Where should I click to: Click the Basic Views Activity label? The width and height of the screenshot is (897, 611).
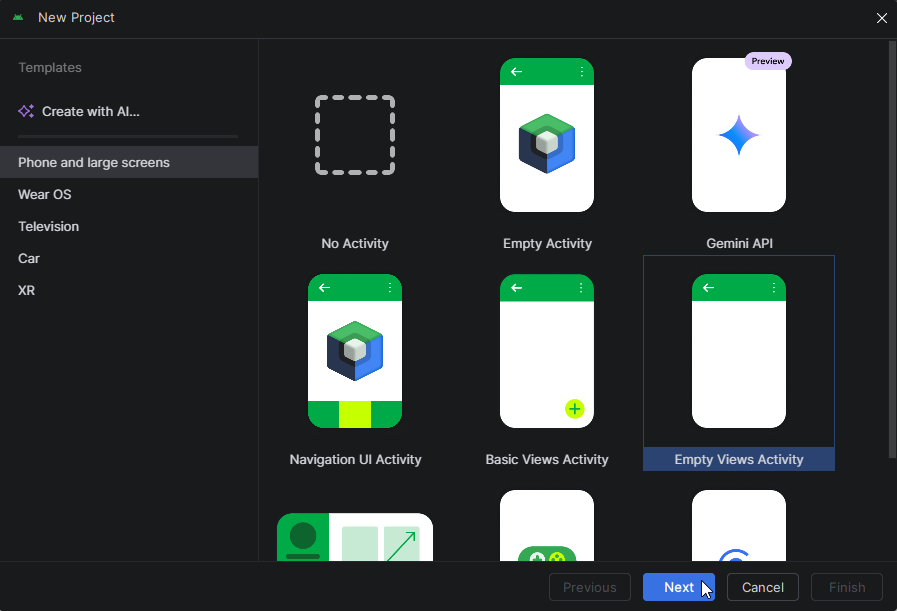(x=547, y=459)
